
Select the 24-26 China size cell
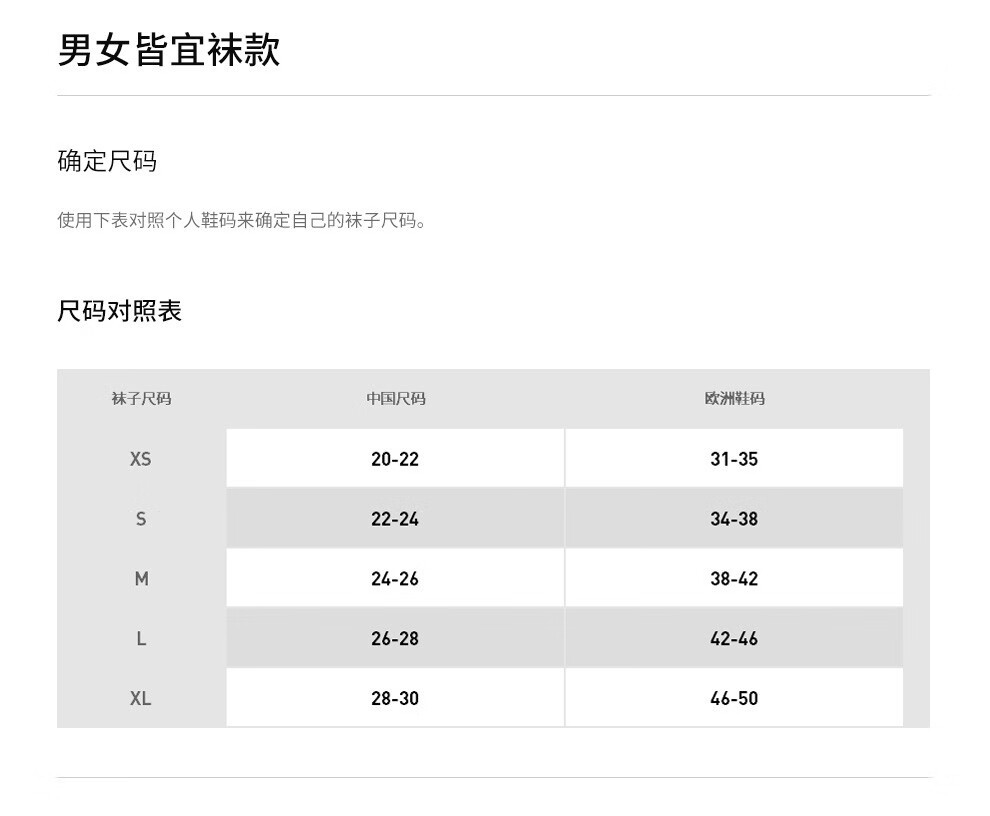click(x=395, y=579)
